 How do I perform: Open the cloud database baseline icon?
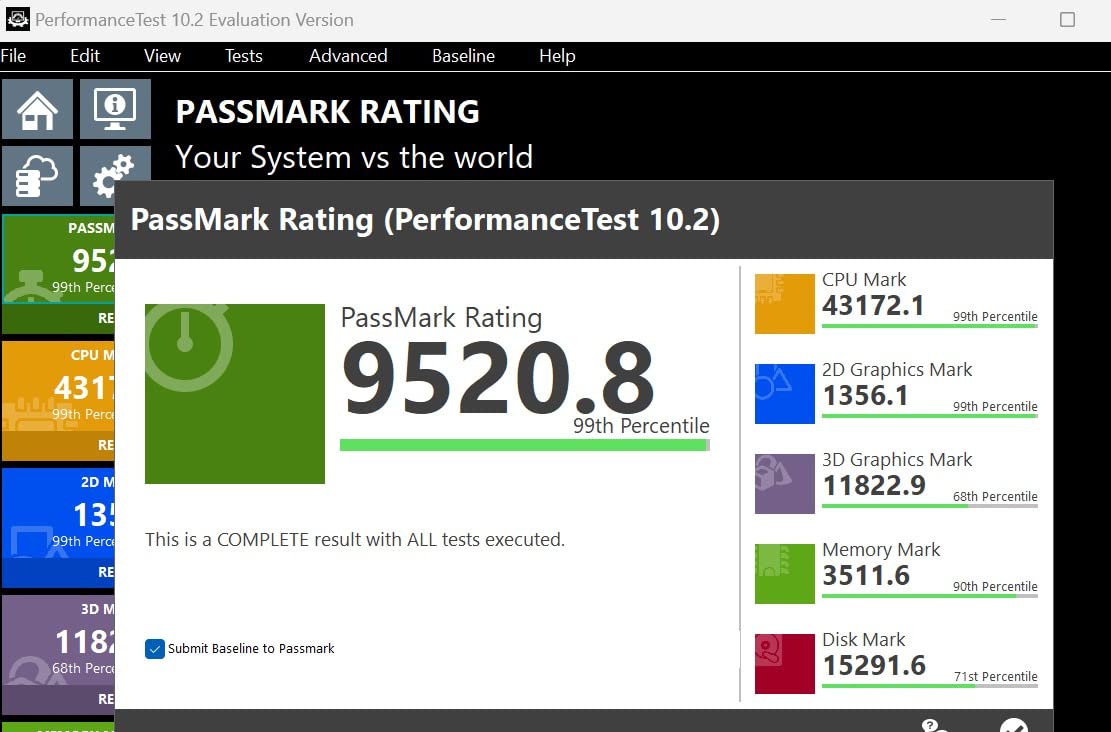pos(37,176)
